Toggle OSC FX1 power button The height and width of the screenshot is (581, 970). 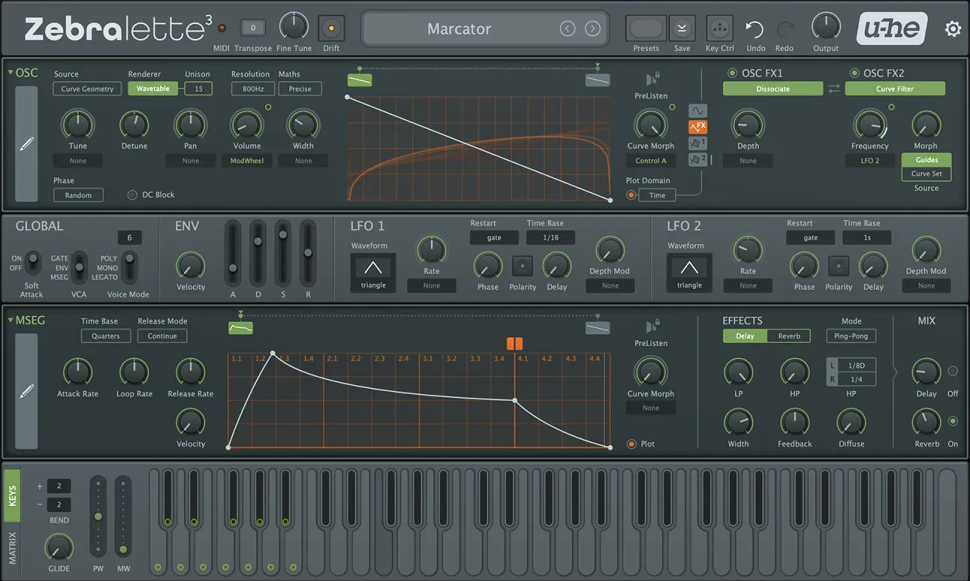(x=732, y=73)
